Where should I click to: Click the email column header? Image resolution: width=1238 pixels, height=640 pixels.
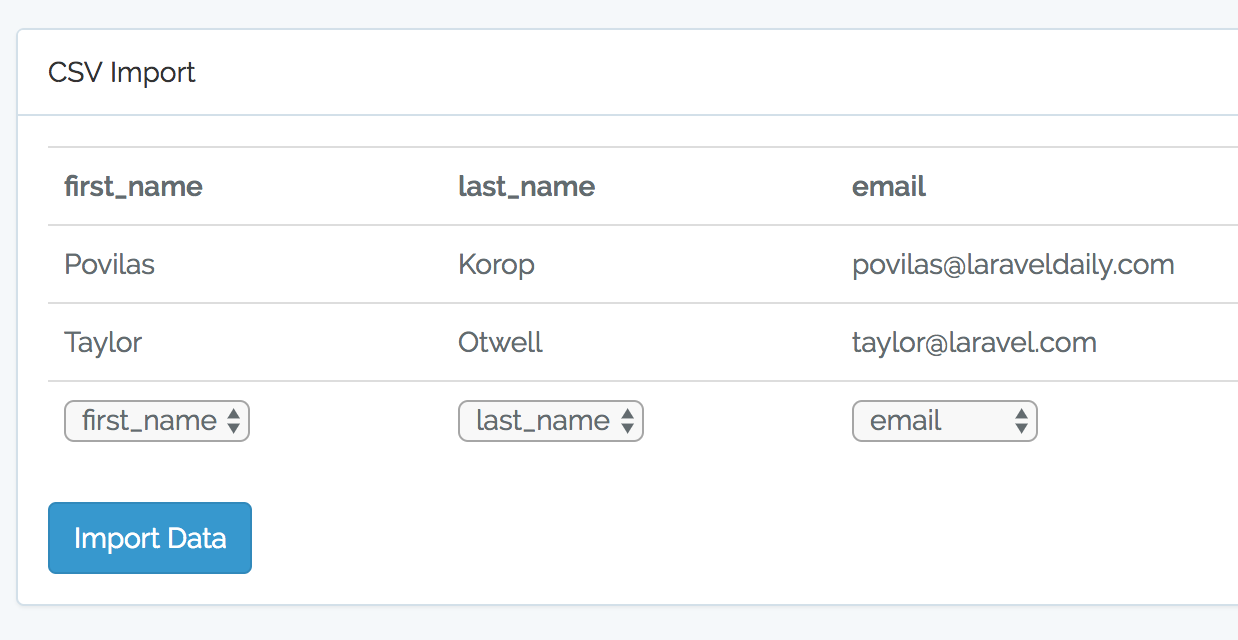pos(889,187)
